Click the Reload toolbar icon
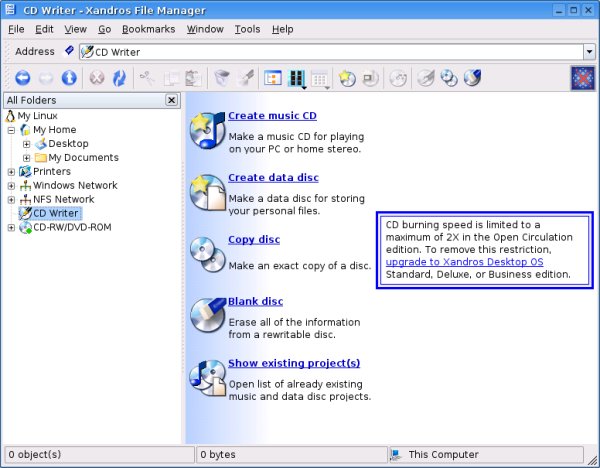 (x=120, y=77)
